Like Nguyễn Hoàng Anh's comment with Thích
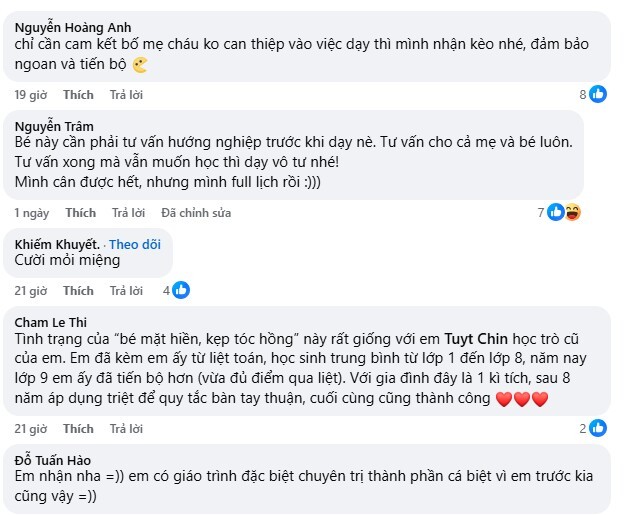629x515 pixels. 78,95
